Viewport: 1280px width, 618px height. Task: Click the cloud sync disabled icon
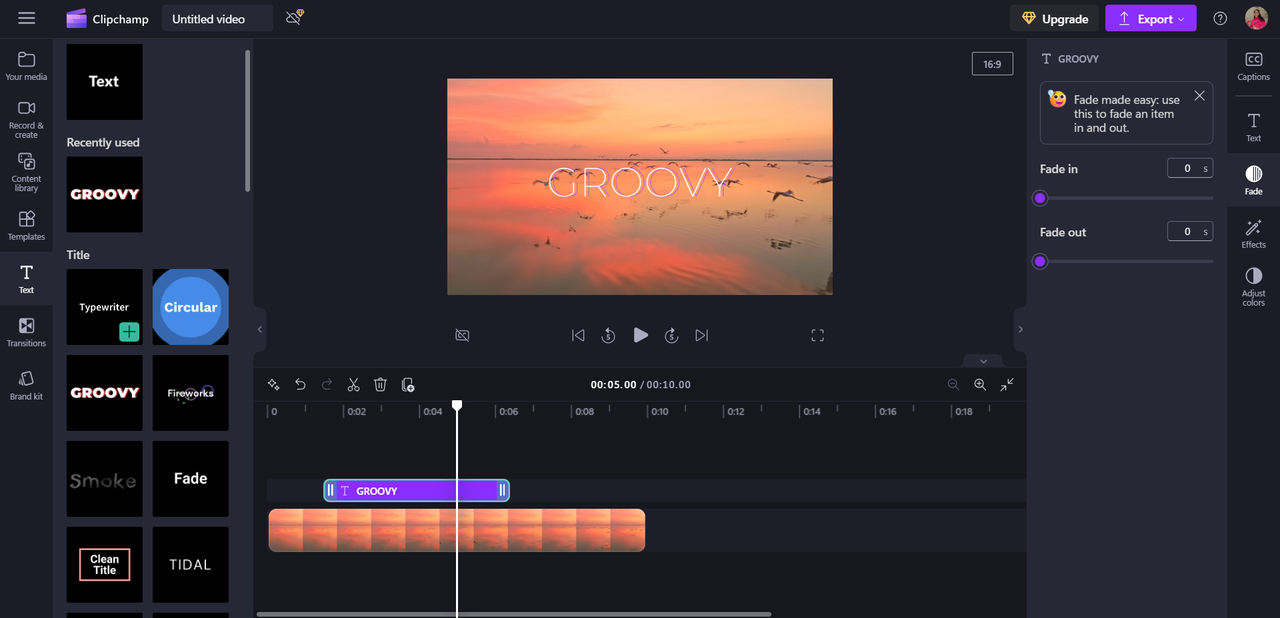click(294, 18)
